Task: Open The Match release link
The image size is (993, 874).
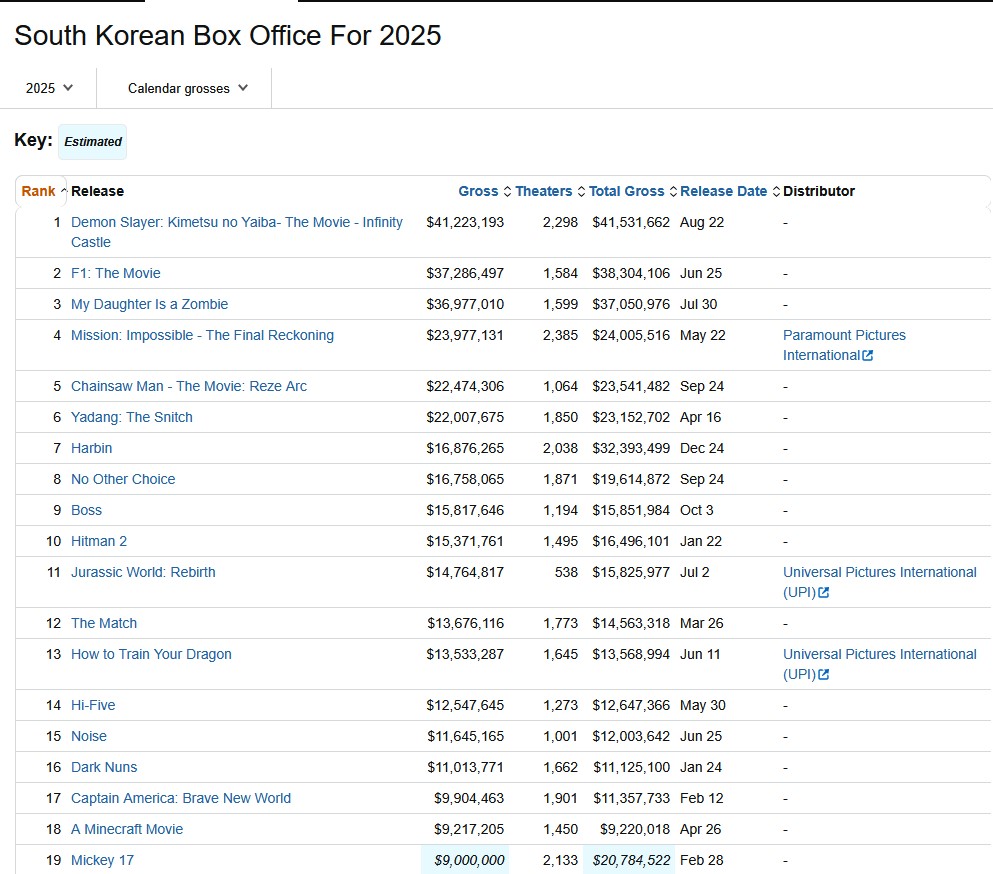Action: click(104, 623)
